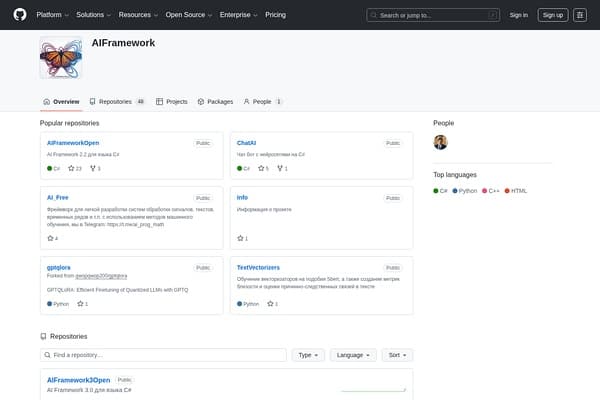This screenshot has width=600, height=400.
Task: Click the People sidebar heading
Action: 443,123
